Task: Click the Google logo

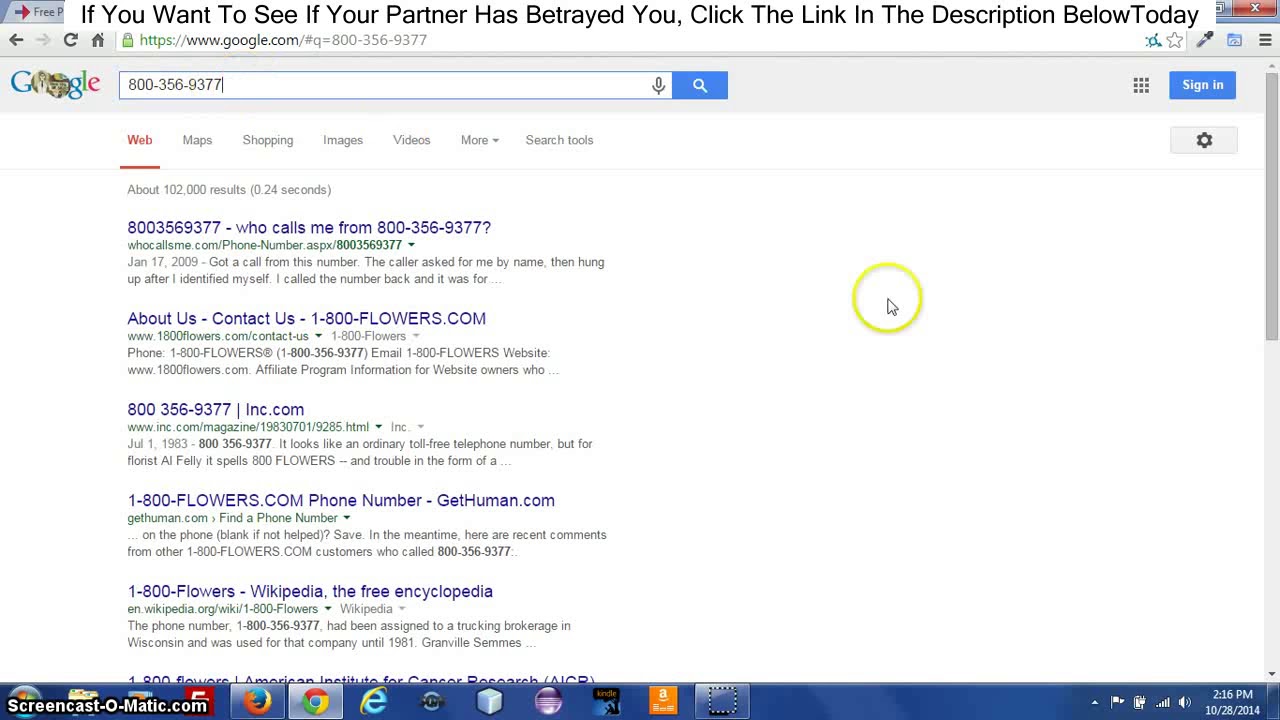Action: pyautogui.click(x=56, y=83)
